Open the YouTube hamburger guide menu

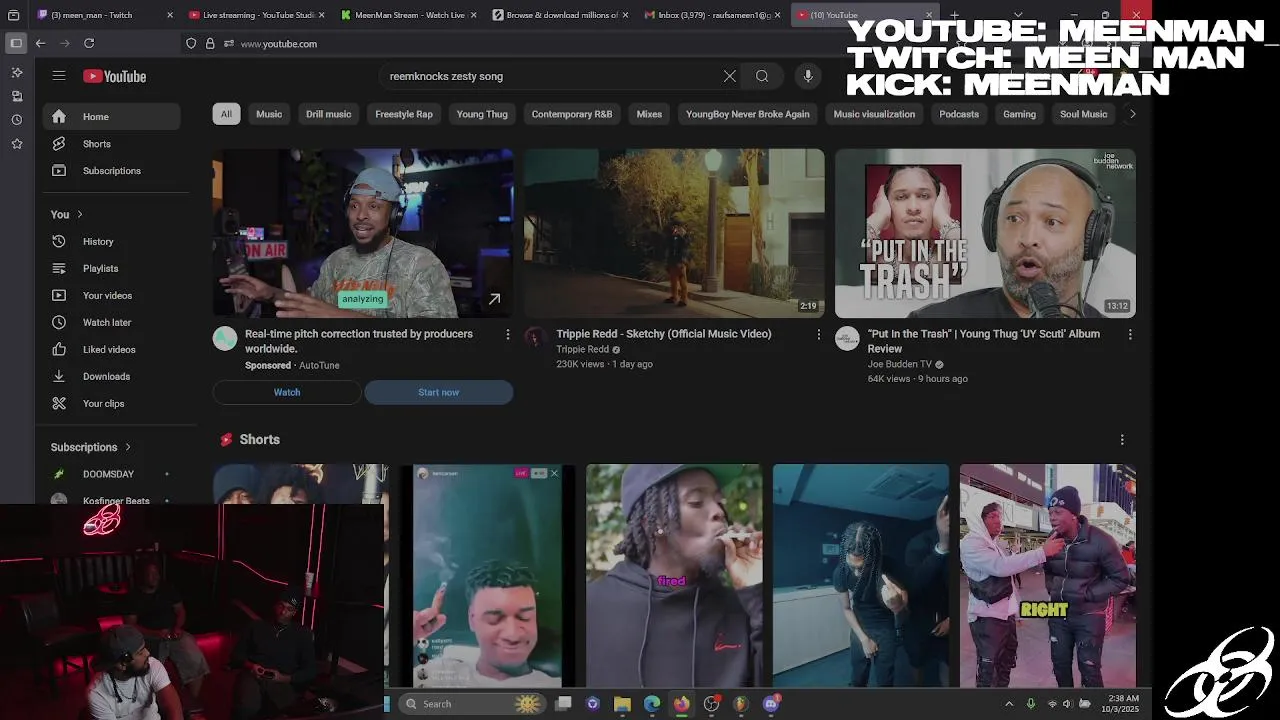point(59,76)
